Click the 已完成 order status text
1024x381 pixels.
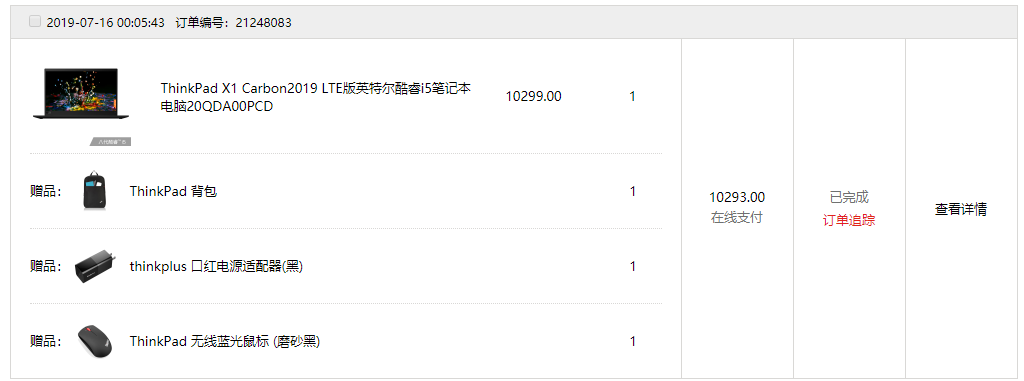tap(848, 197)
